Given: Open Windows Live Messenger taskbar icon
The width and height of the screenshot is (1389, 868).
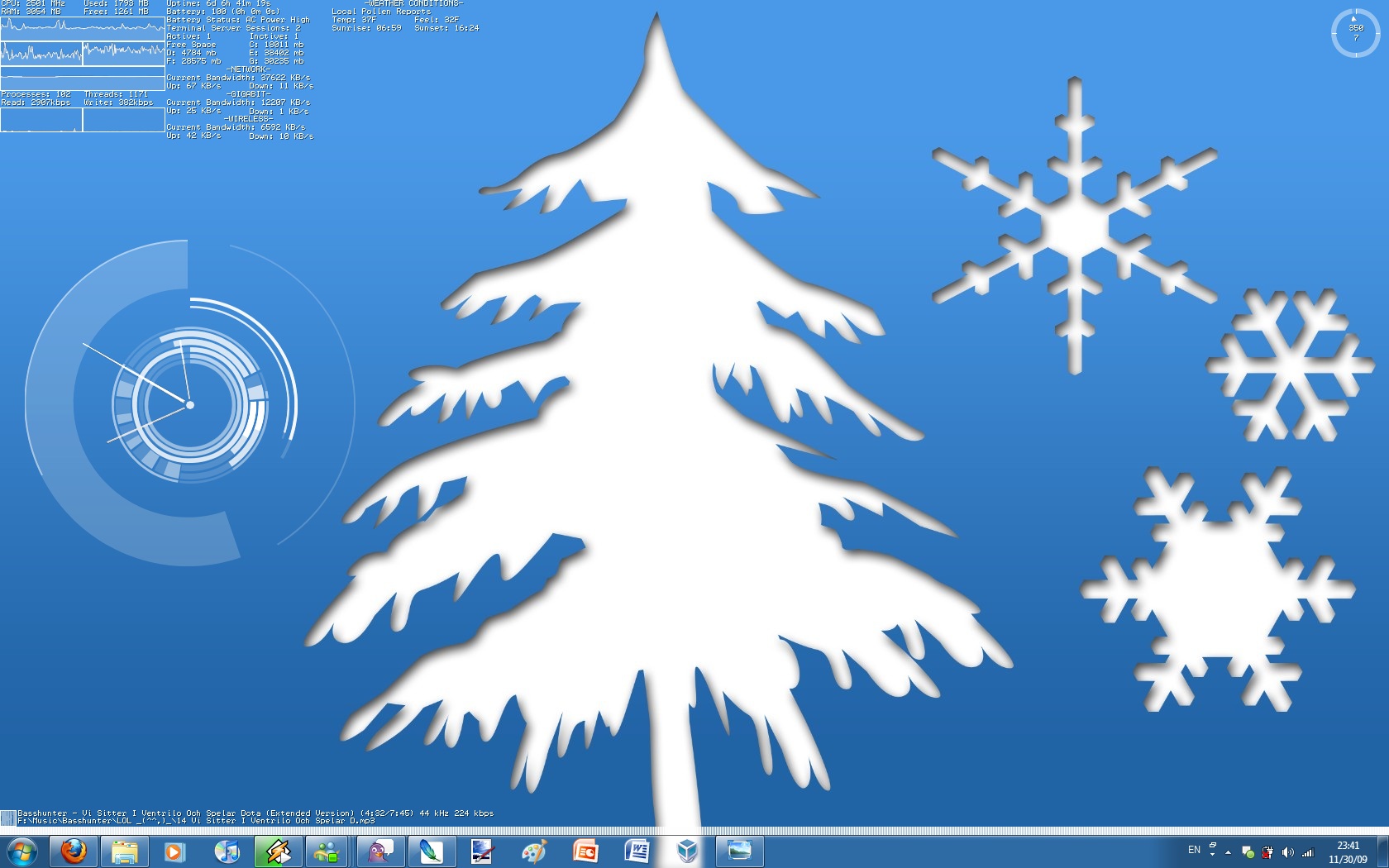Looking at the screenshot, I should tap(327, 851).
